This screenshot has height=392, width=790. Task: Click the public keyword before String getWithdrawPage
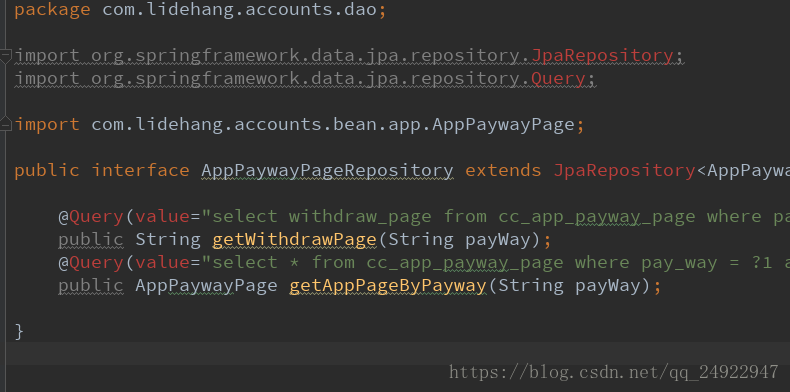coord(91,239)
